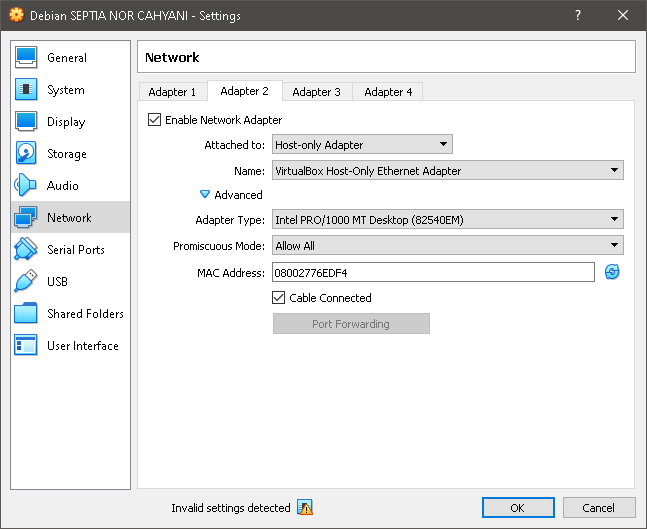Image resolution: width=647 pixels, height=529 pixels.
Task: Open the Attached to dropdown
Action: click(x=362, y=144)
